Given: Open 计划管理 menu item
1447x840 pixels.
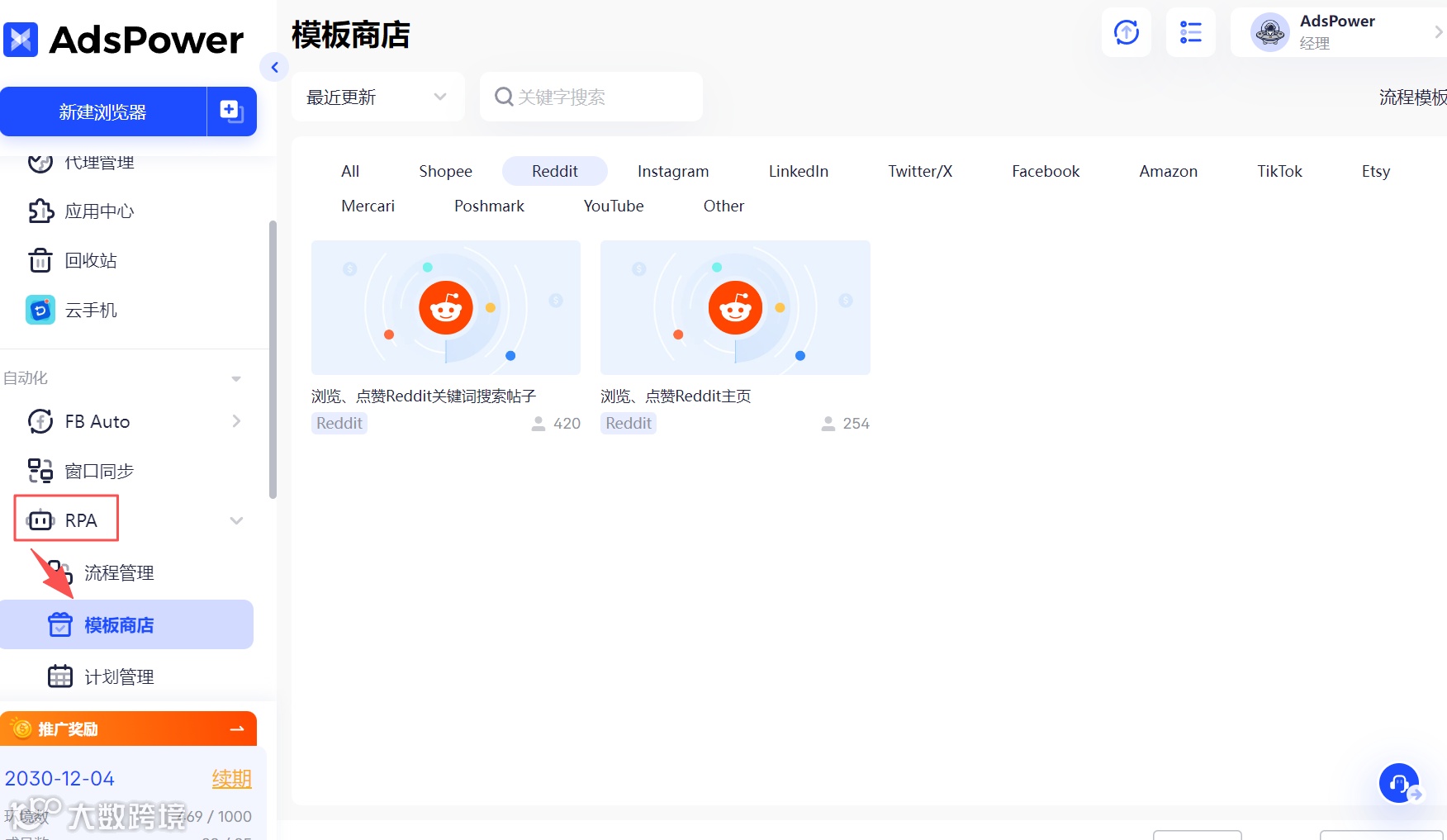Looking at the screenshot, I should click(x=119, y=676).
